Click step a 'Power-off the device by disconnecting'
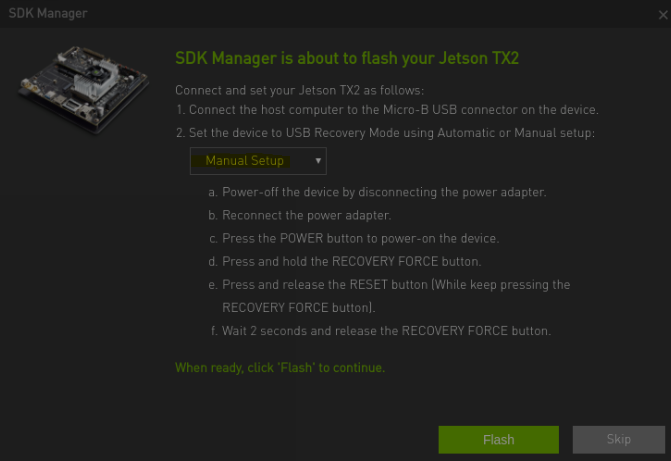 tap(377, 192)
